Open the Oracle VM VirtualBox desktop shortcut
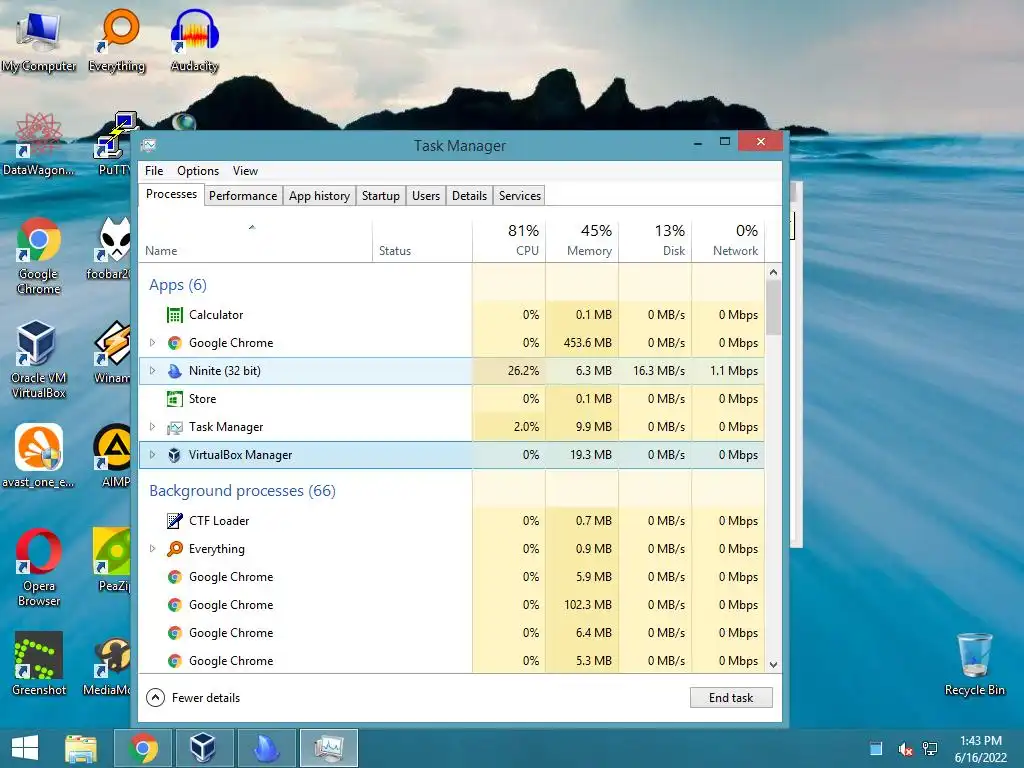 pyautogui.click(x=39, y=359)
